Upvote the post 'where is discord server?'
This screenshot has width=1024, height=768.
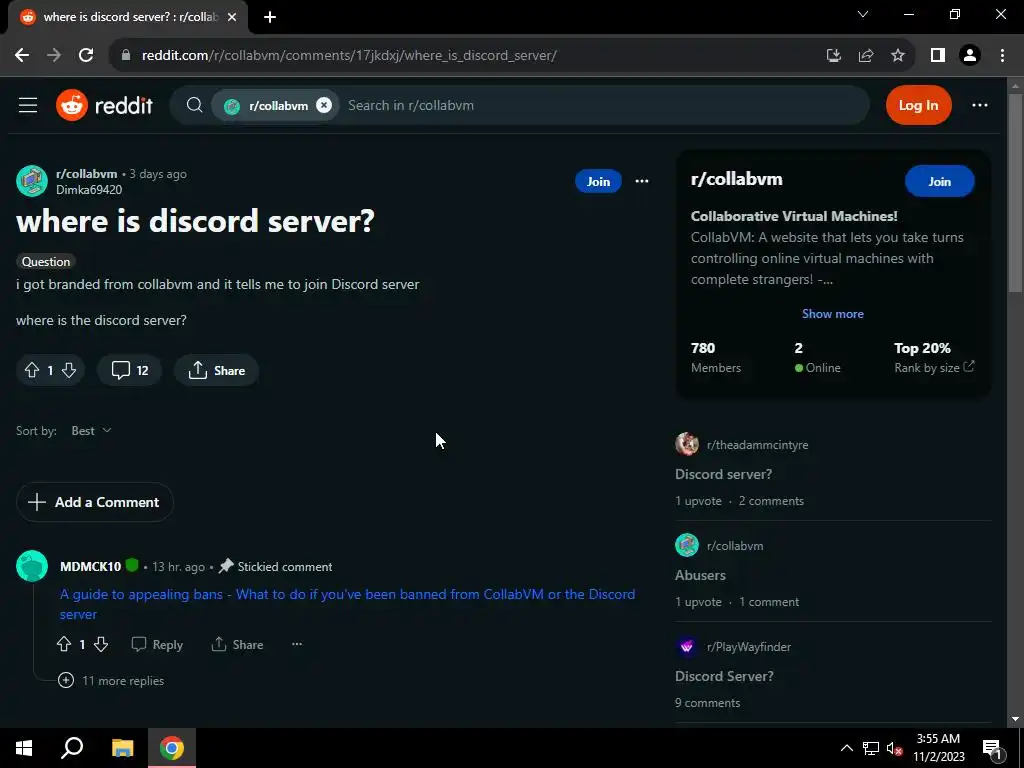coord(32,370)
